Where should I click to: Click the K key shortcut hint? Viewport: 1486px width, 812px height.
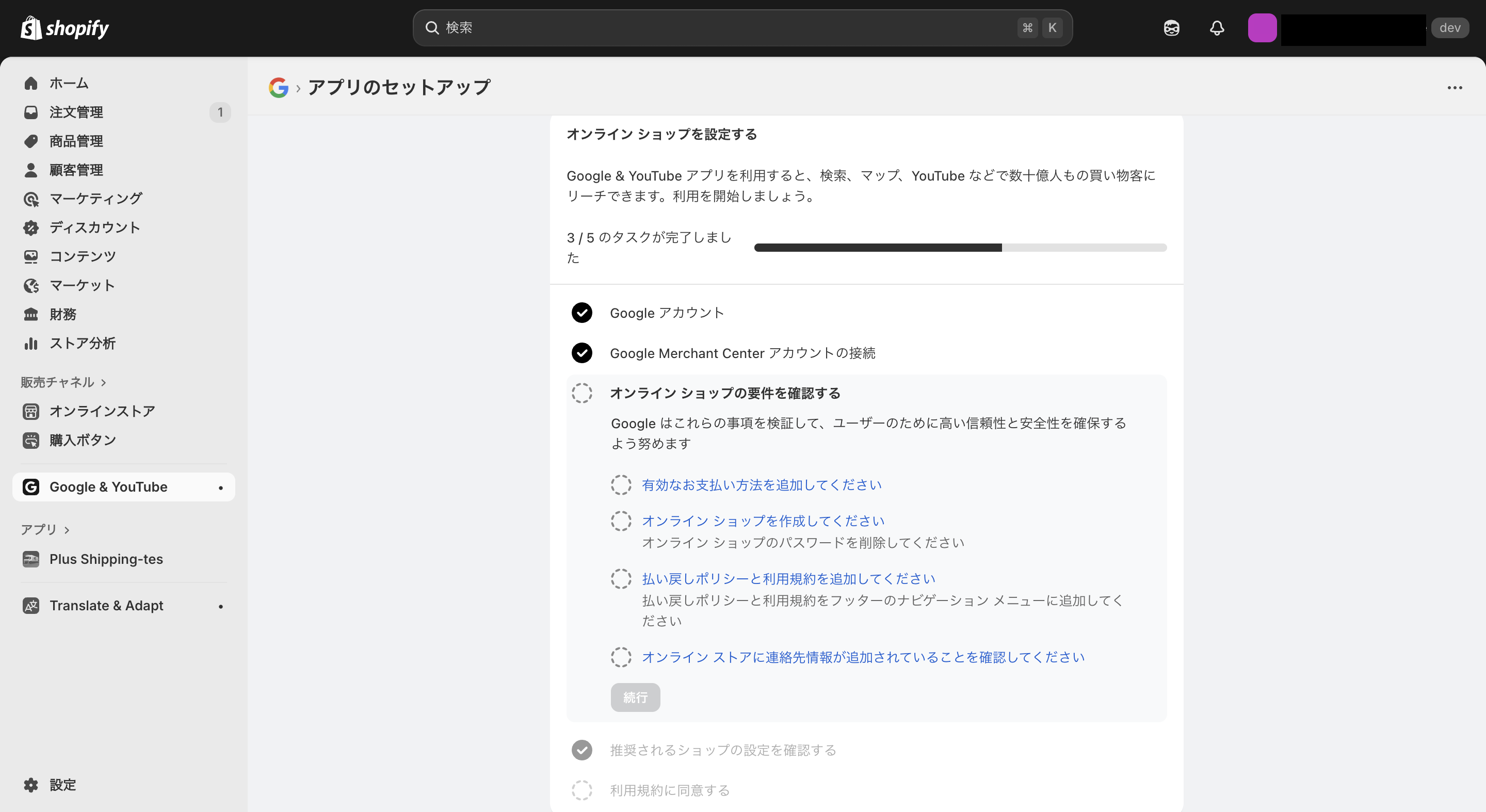pyautogui.click(x=1052, y=28)
